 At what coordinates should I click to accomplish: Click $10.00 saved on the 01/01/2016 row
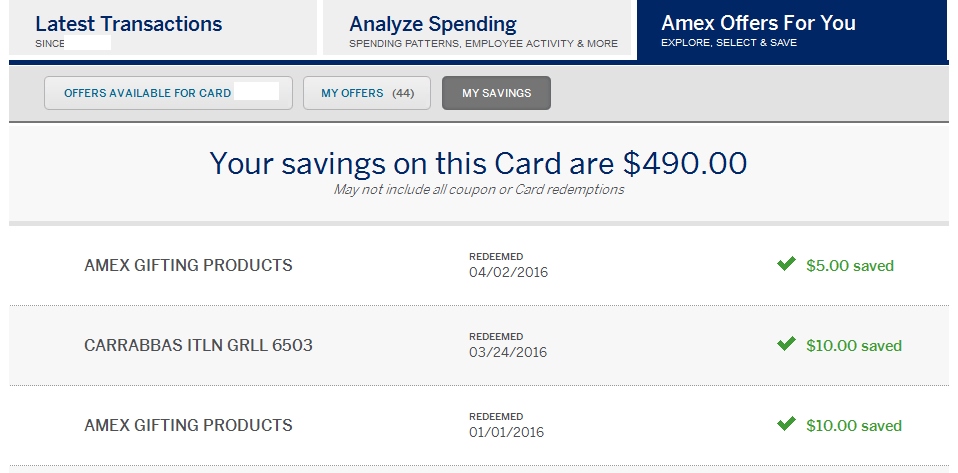(x=854, y=426)
